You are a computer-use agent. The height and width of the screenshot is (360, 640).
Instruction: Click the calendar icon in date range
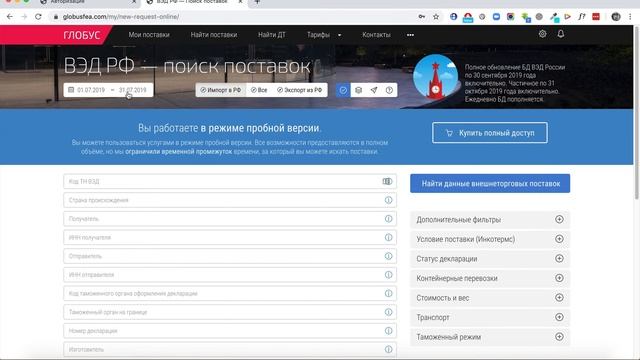71,90
